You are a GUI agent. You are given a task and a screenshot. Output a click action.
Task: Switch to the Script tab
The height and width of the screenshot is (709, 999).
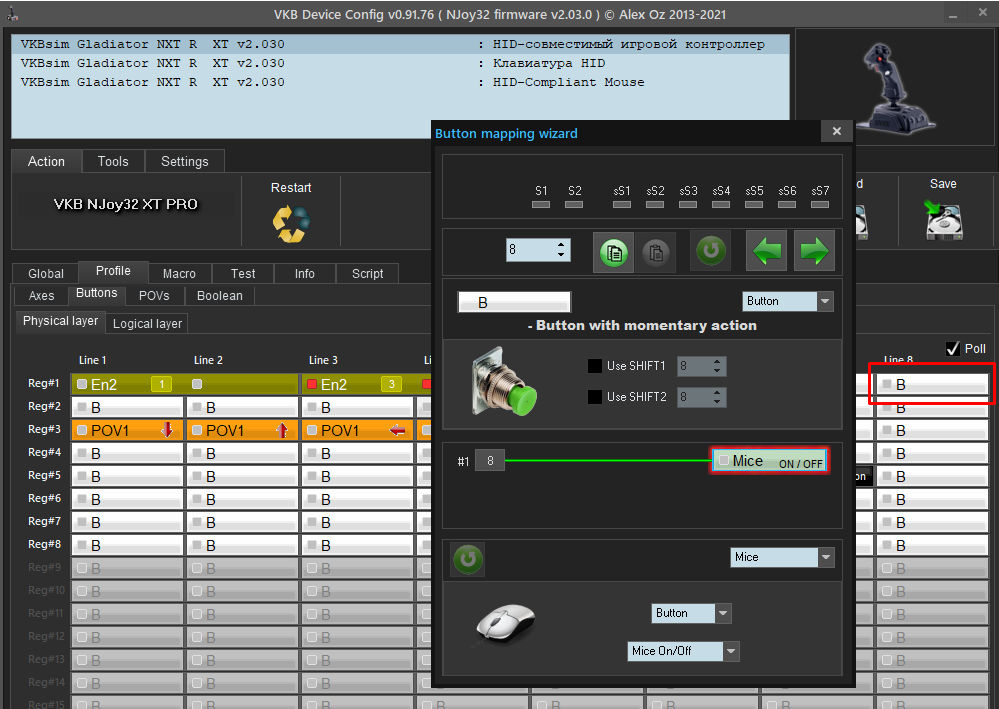(368, 273)
